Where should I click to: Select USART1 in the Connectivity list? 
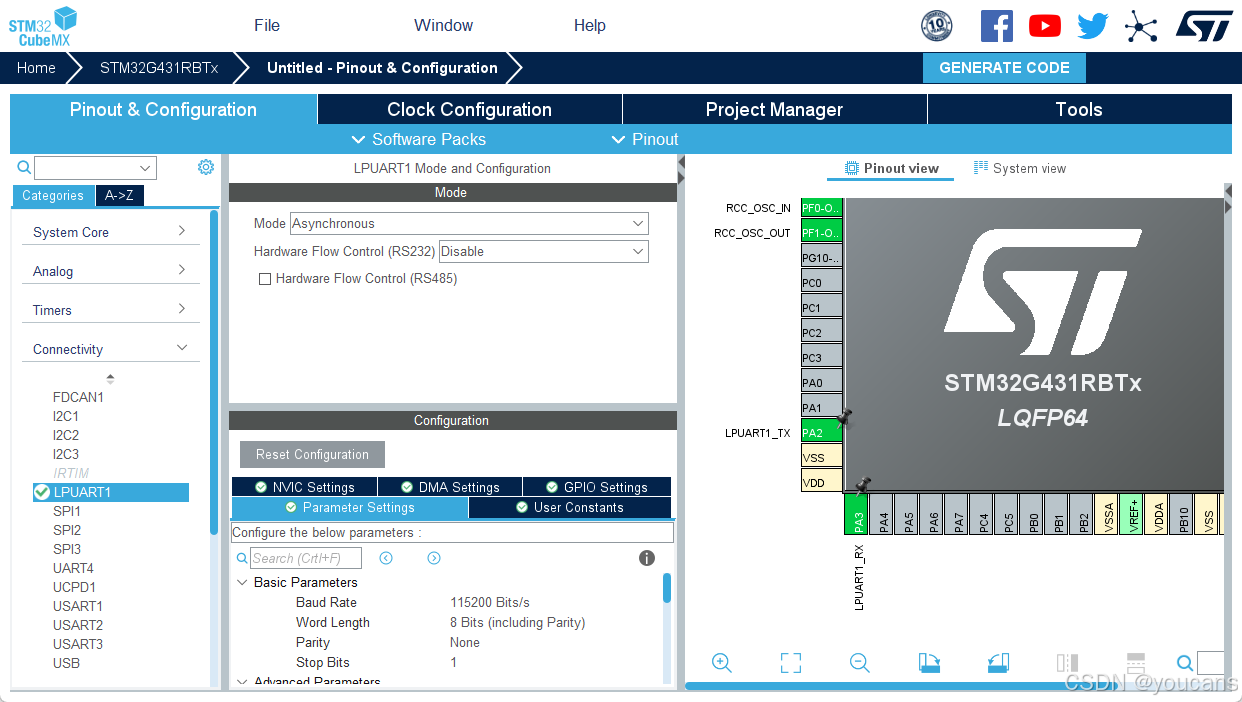tap(78, 606)
